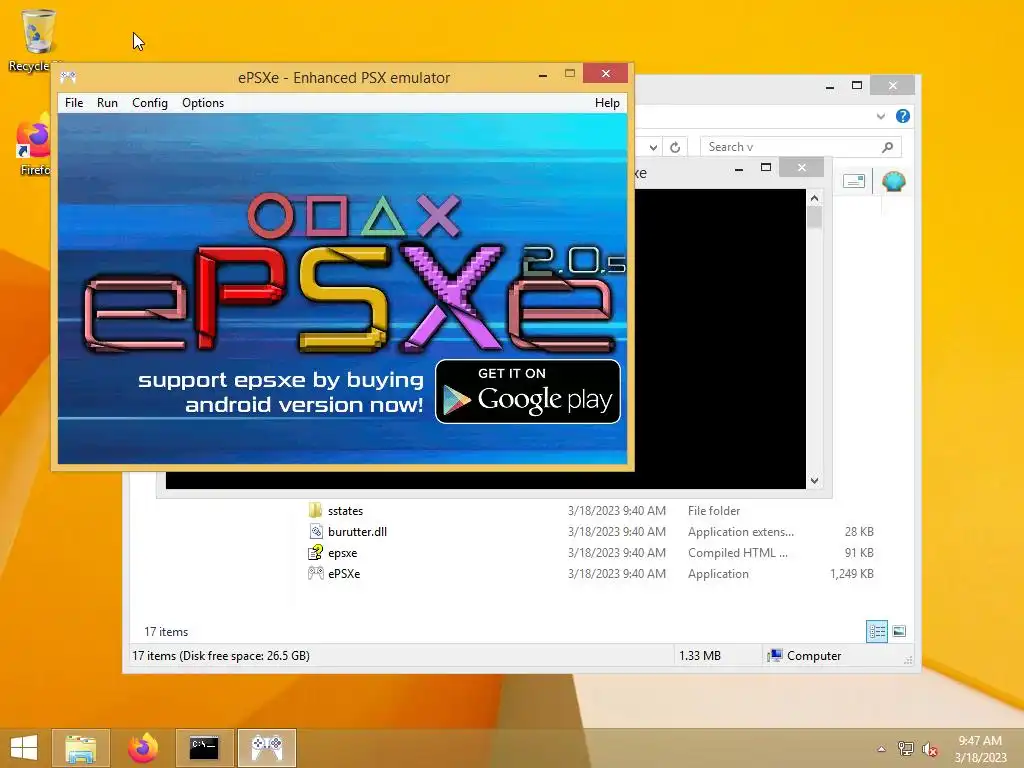Click scroll down arrow in console window

click(814, 481)
